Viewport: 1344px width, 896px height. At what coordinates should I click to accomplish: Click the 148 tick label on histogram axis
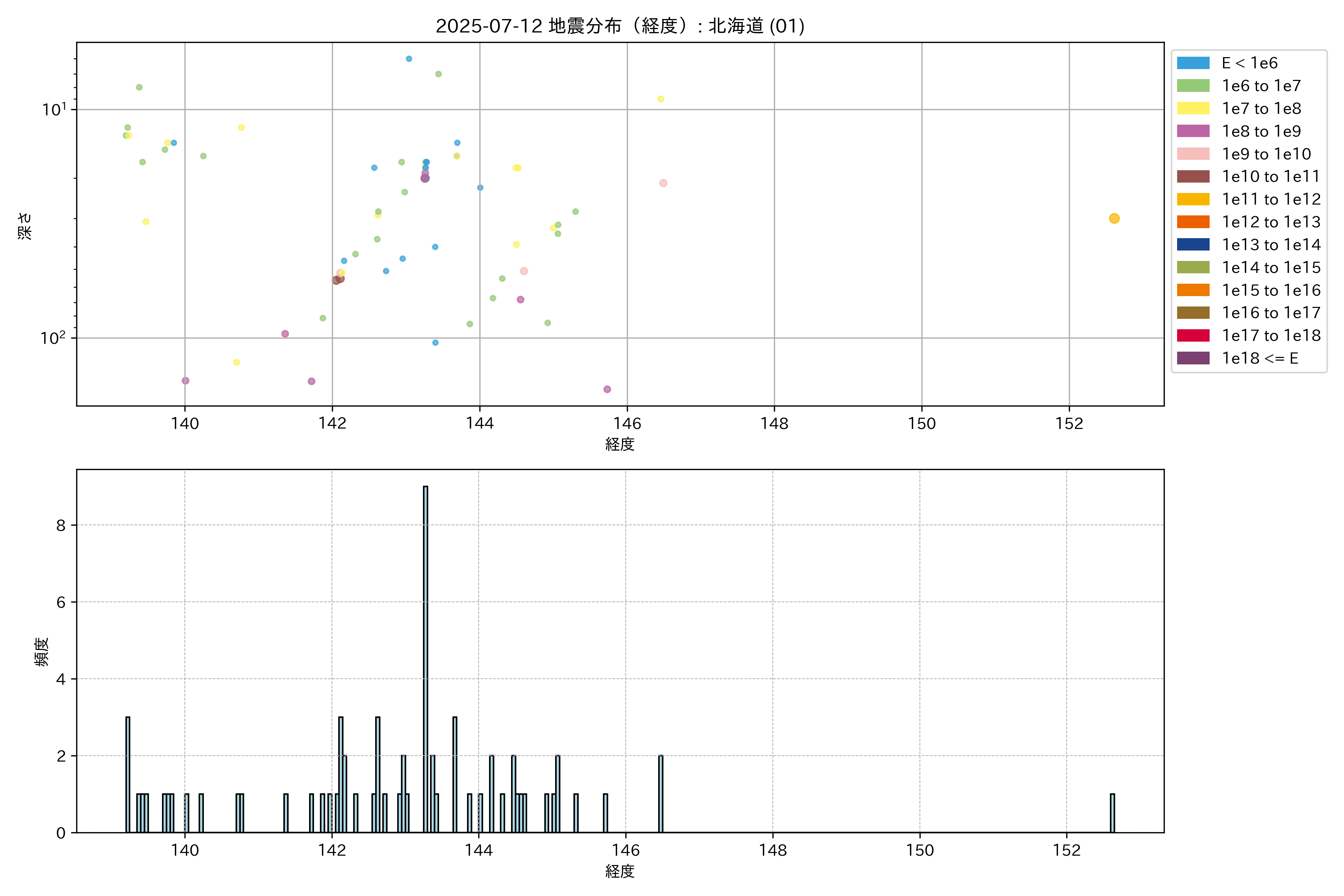pyautogui.click(x=772, y=850)
